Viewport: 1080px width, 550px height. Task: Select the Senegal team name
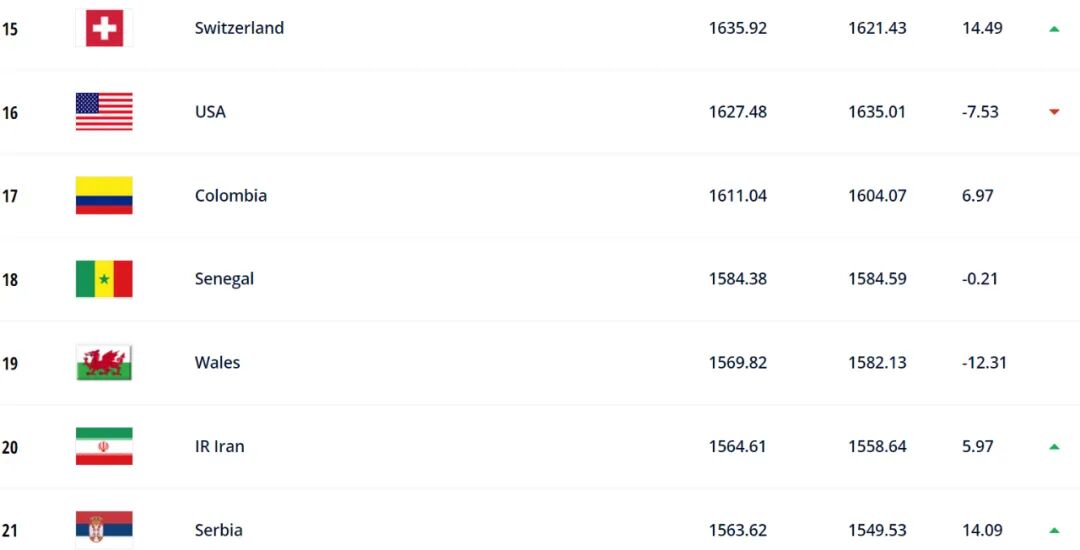pyautogui.click(x=224, y=279)
